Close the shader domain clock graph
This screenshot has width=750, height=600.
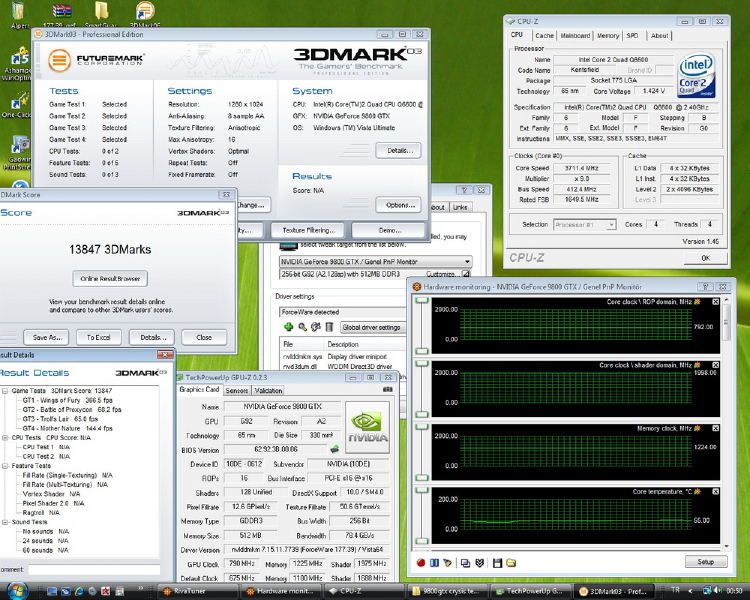click(x=716, y=365)
